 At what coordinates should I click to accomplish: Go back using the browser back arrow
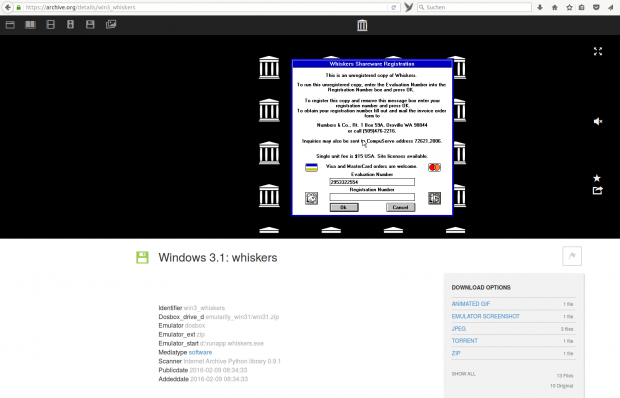[8, 7]
